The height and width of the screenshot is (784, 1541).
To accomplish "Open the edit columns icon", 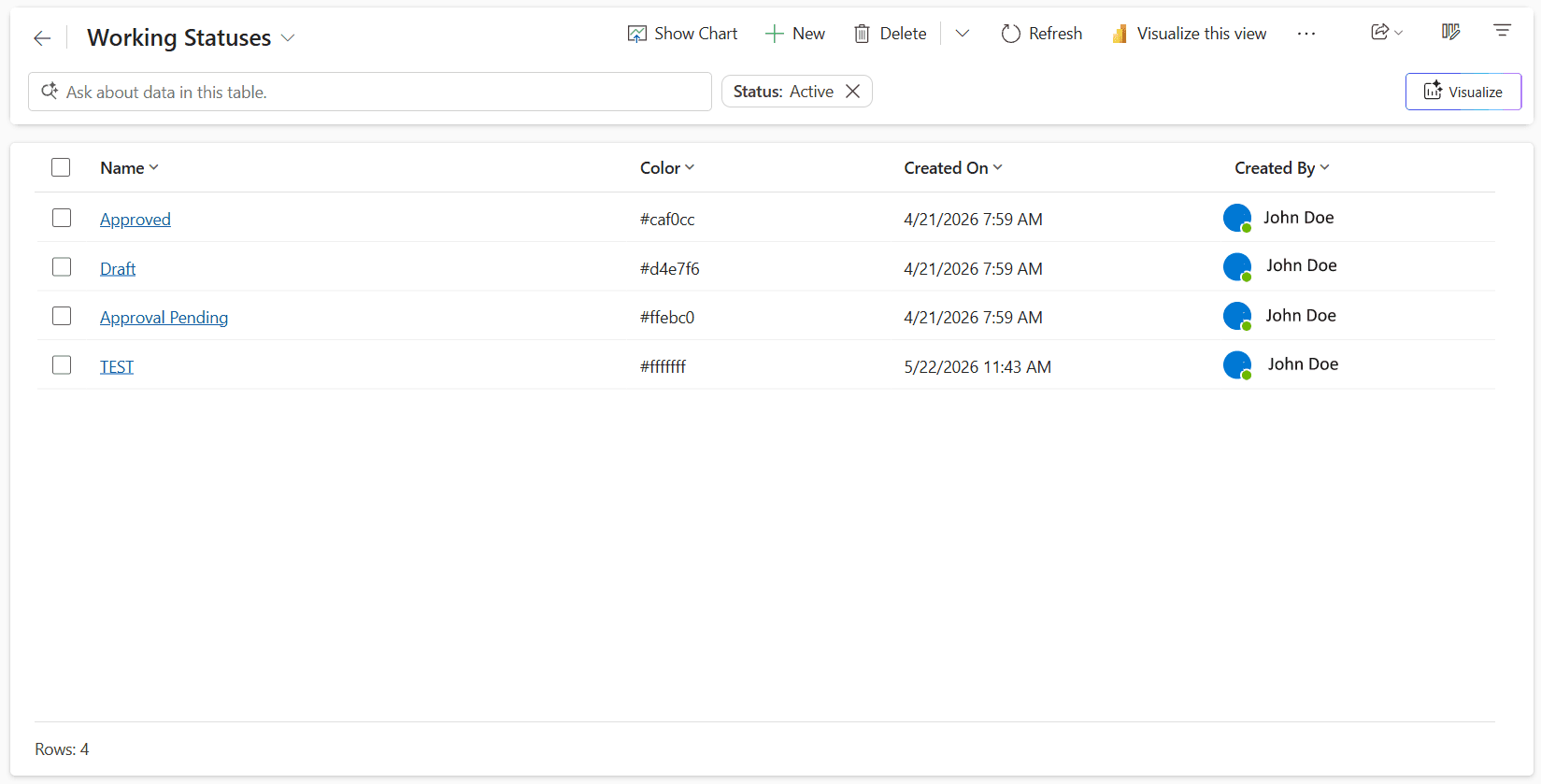I will point(1450,32).
